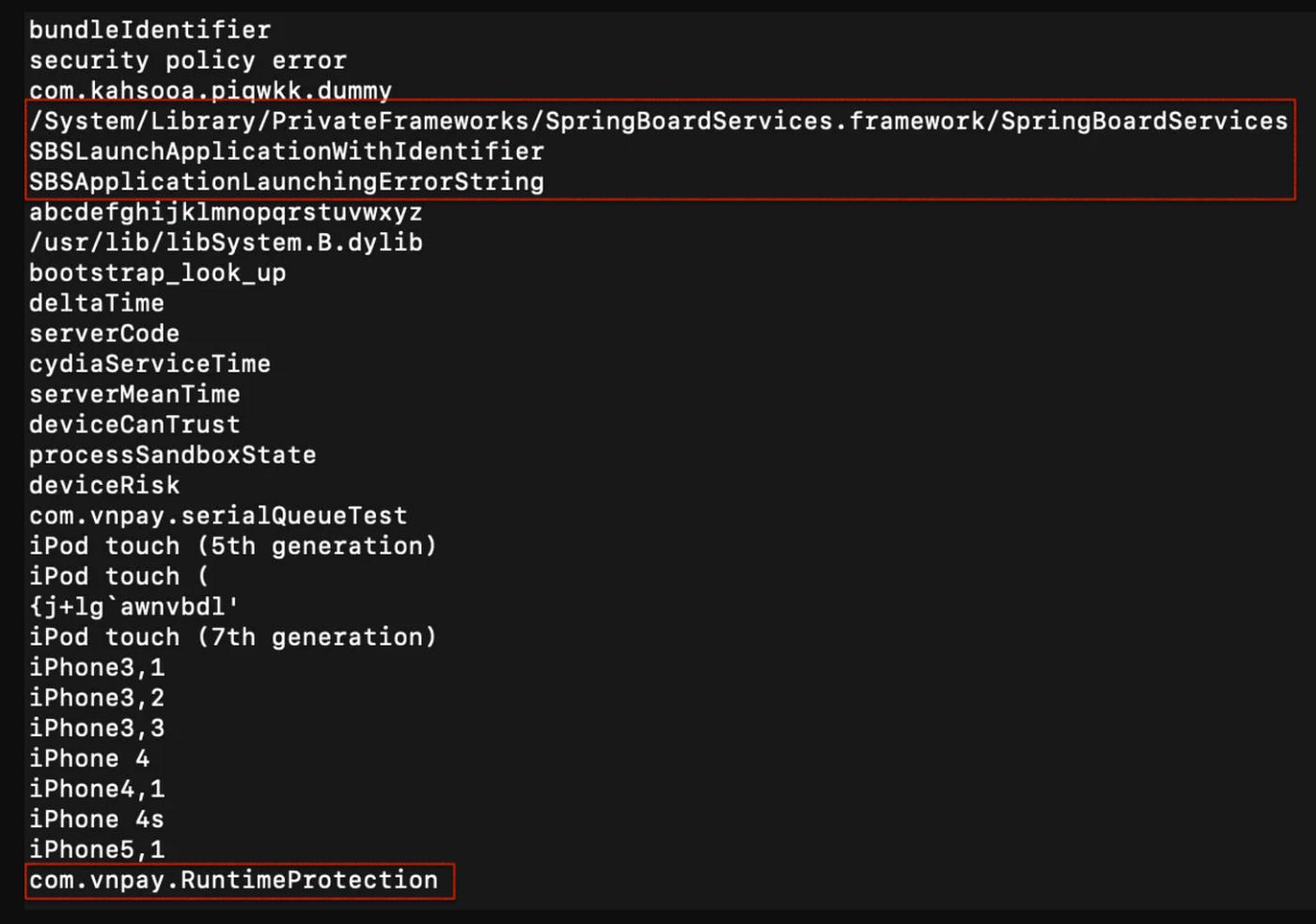Click the iPhone3,2 line
This screenshot has width=1316, height=924.
point(97,697)
